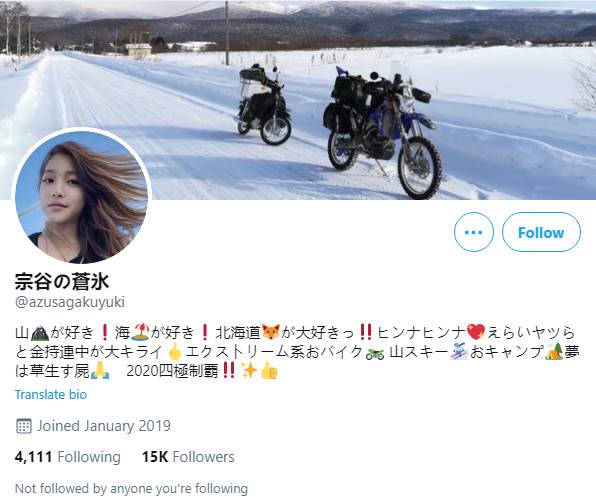Click Translate bio link

click(51, 394)
